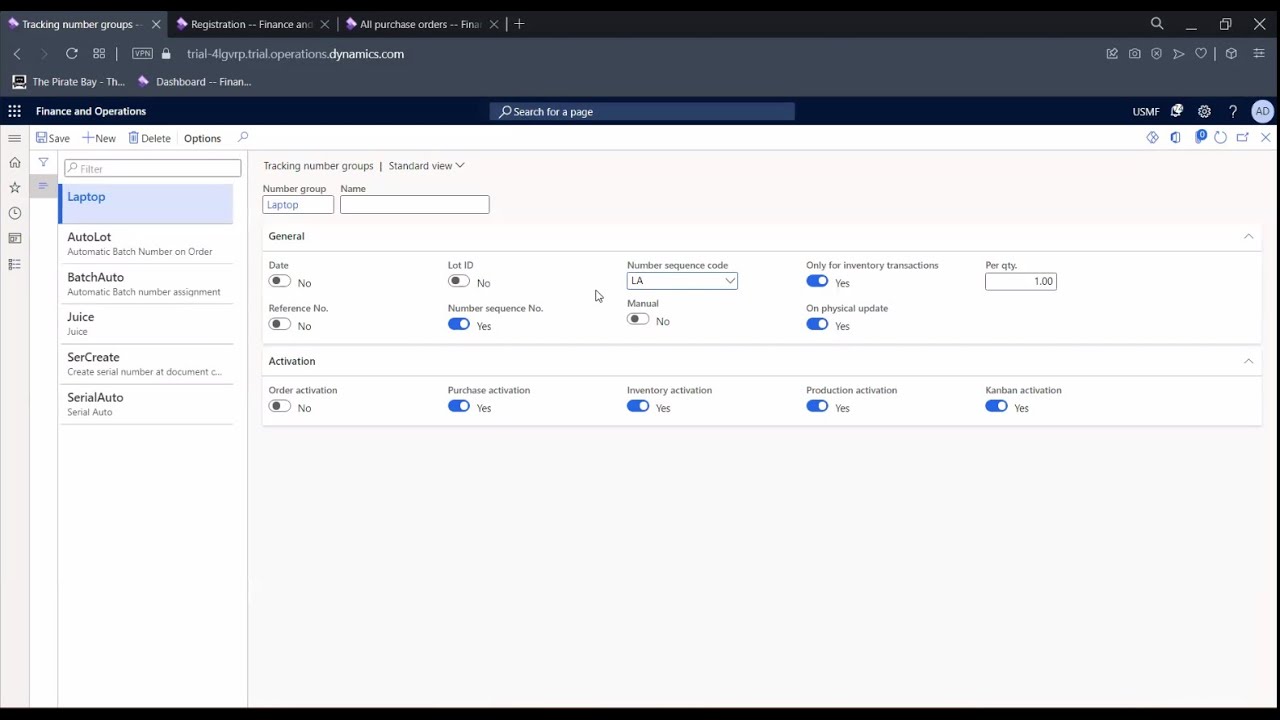Switch to All purchase orders browser tab
This screenshot has height=720, width=1280.
click(422, 24)
